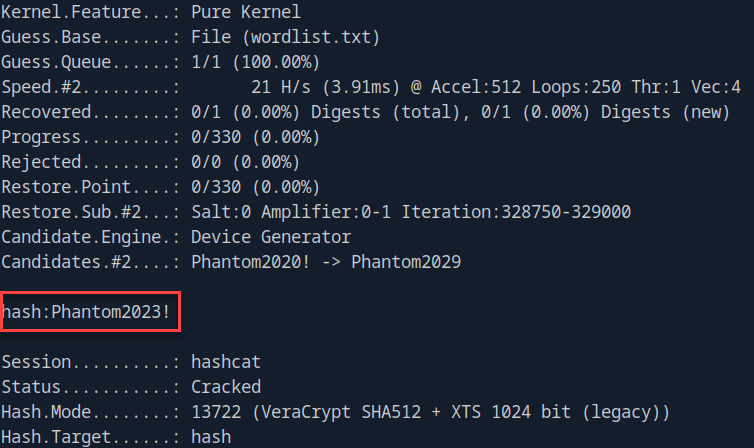Click the Guess.Queue line value 1/1 (100.00%)
This screenshot has width=754, height=448.
click(254, 63)
